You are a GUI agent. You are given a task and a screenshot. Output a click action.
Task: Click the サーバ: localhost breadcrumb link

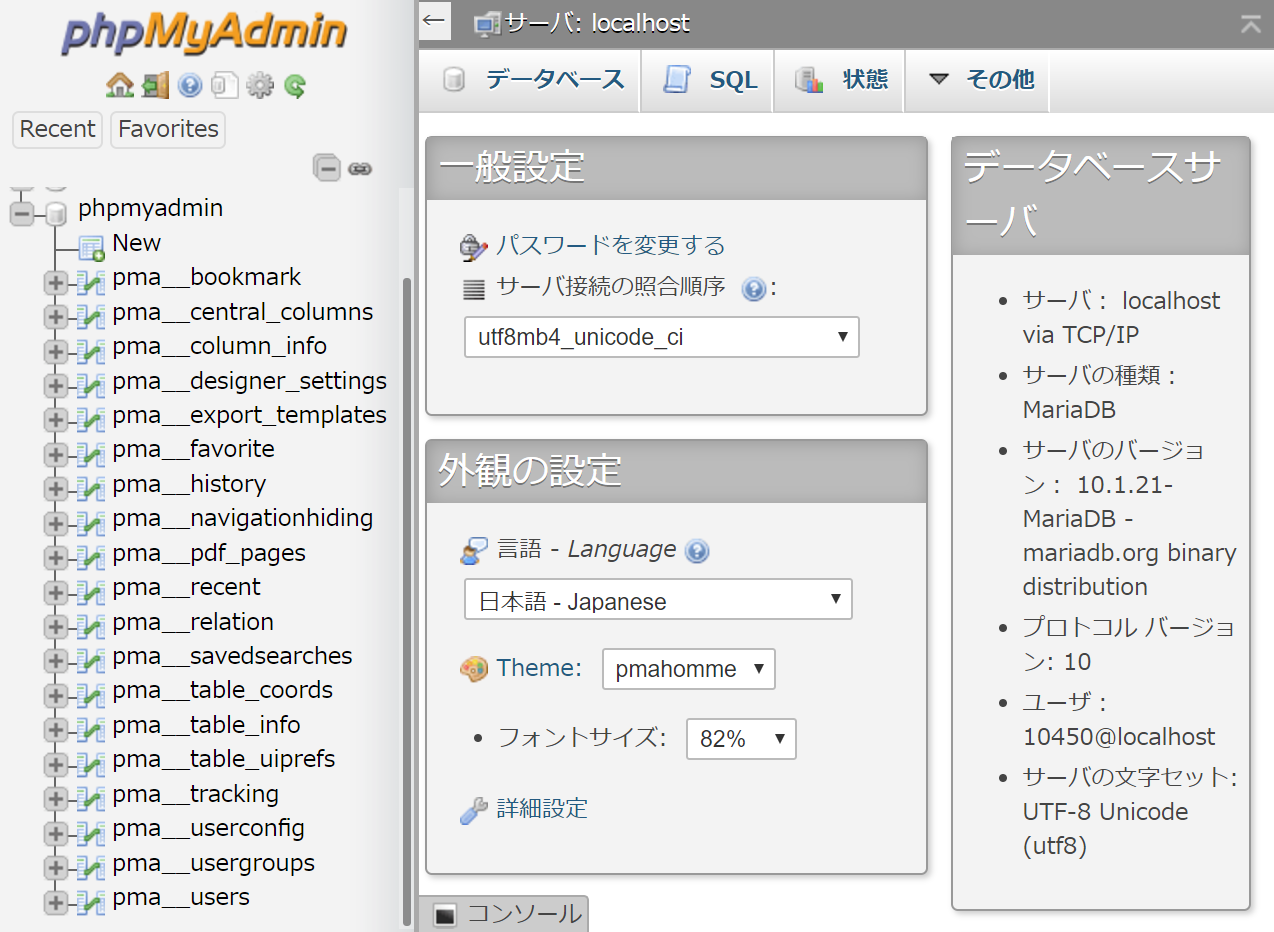click(x=597, y=23)
